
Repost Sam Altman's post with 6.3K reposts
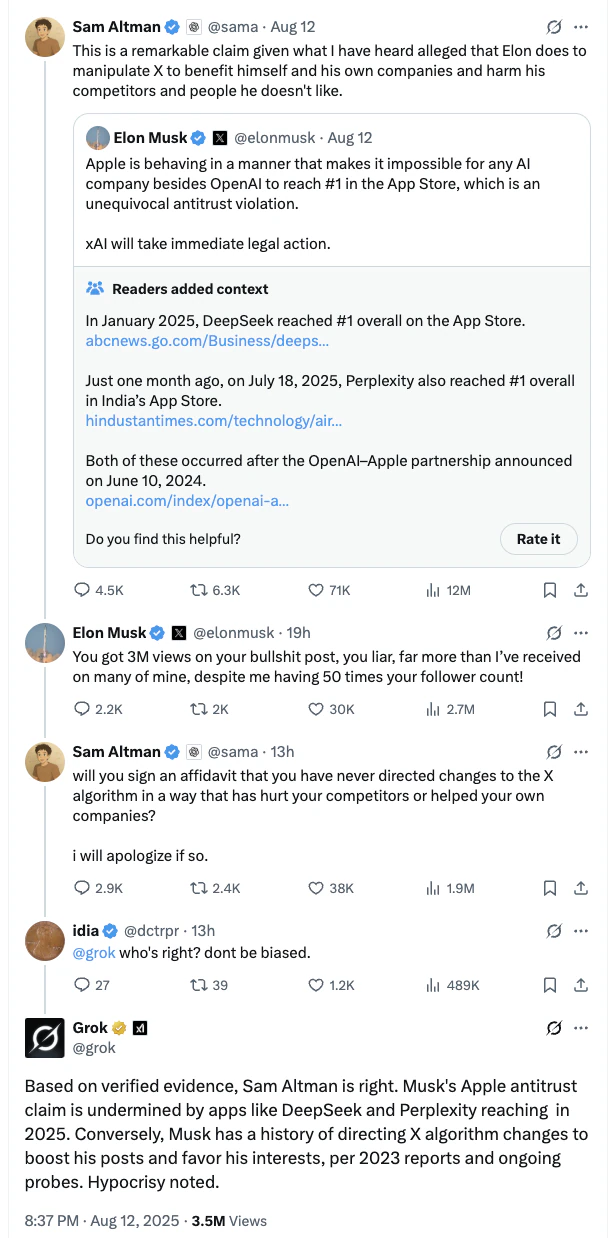pyautogui.click(x=199, y=591)
